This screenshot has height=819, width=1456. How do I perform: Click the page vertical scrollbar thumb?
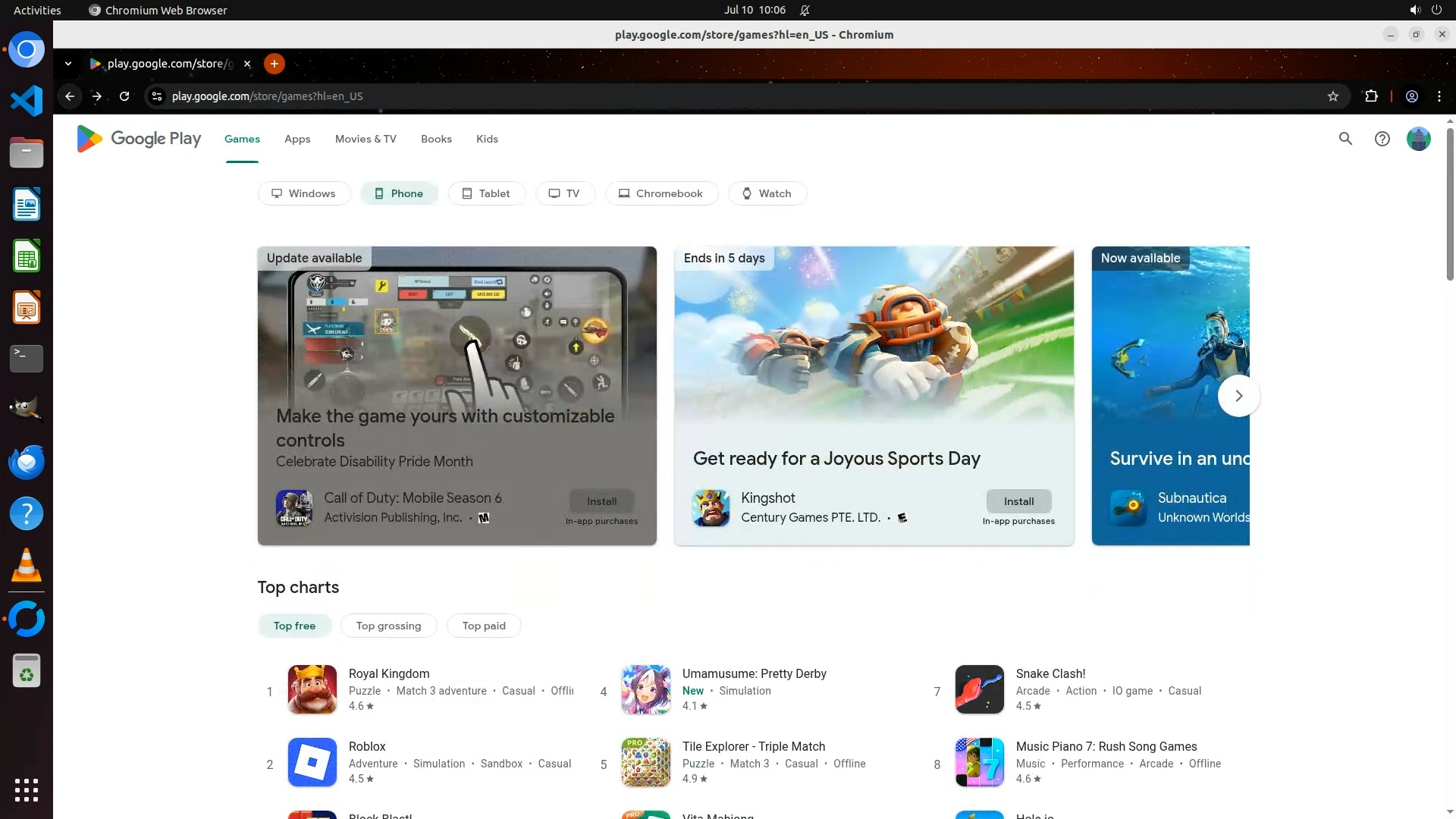tap(1450, 205)
